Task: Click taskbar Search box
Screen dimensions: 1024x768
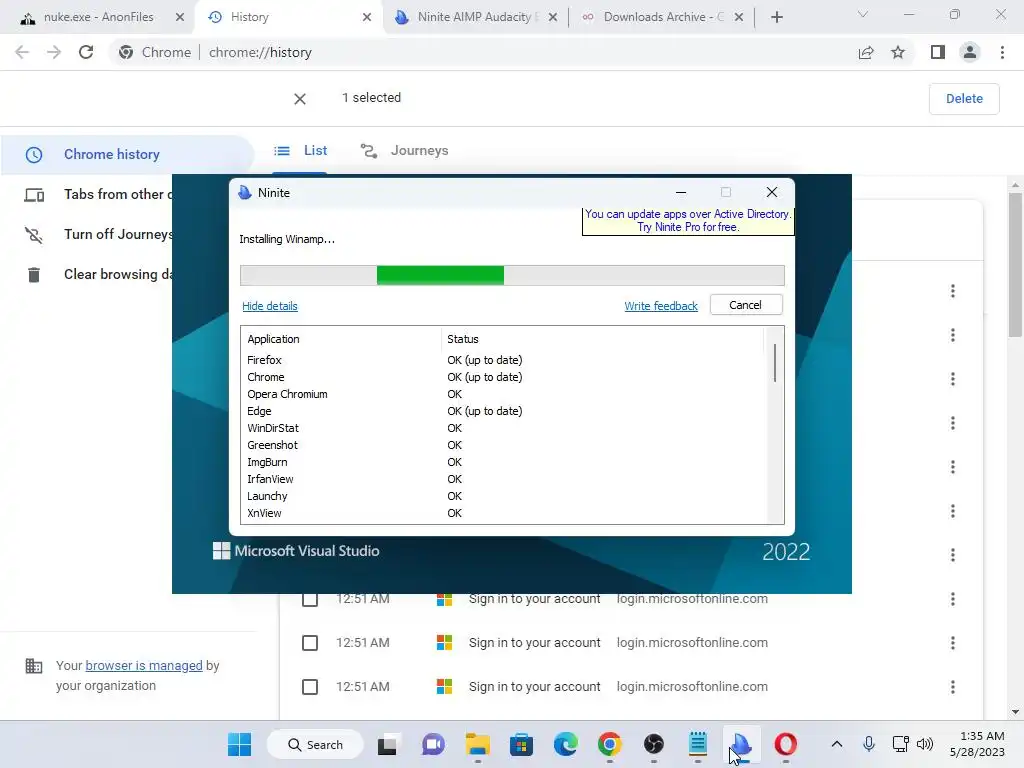Action: click(315, 744)
